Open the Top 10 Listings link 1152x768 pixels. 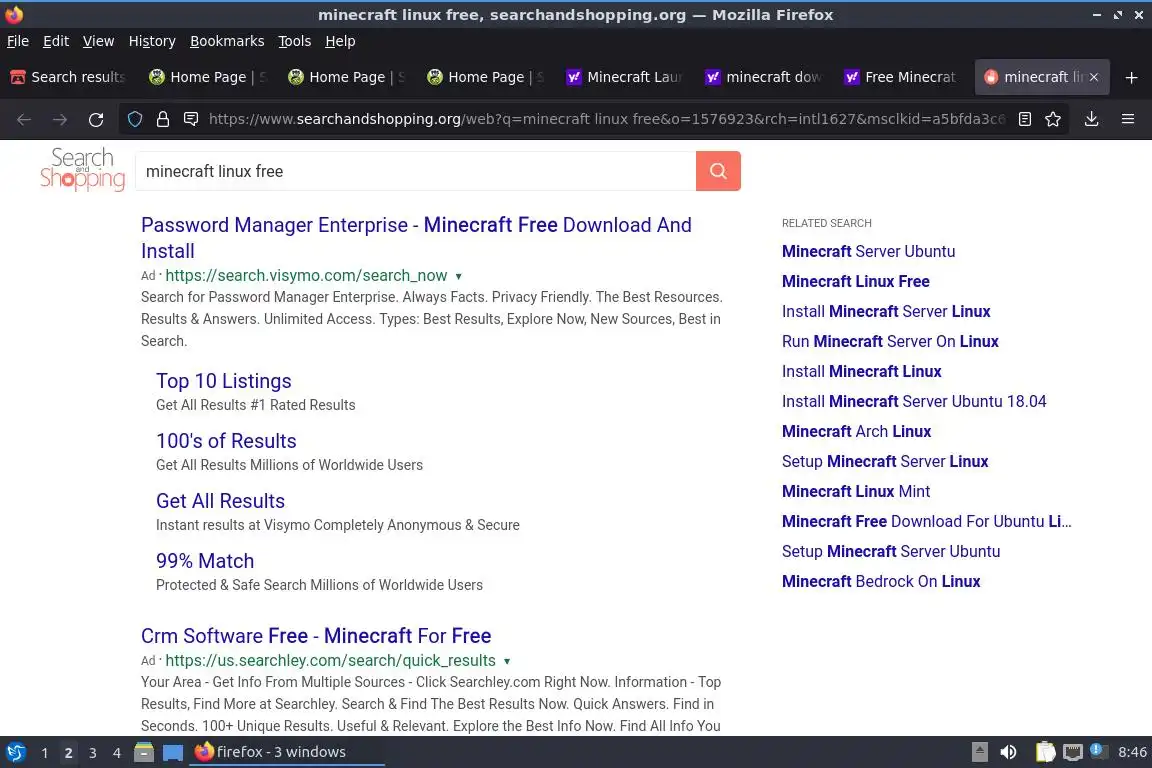223,381
